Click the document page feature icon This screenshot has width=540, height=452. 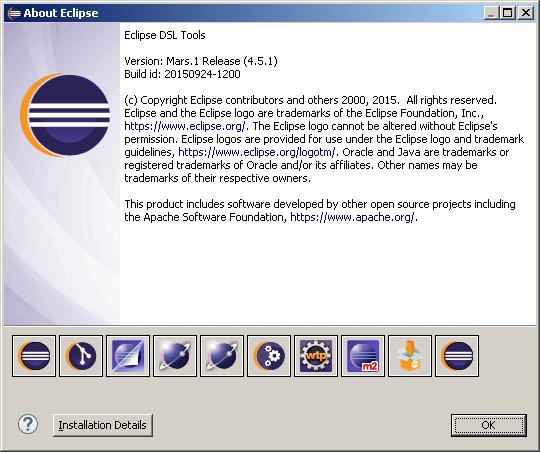(128, 356)
